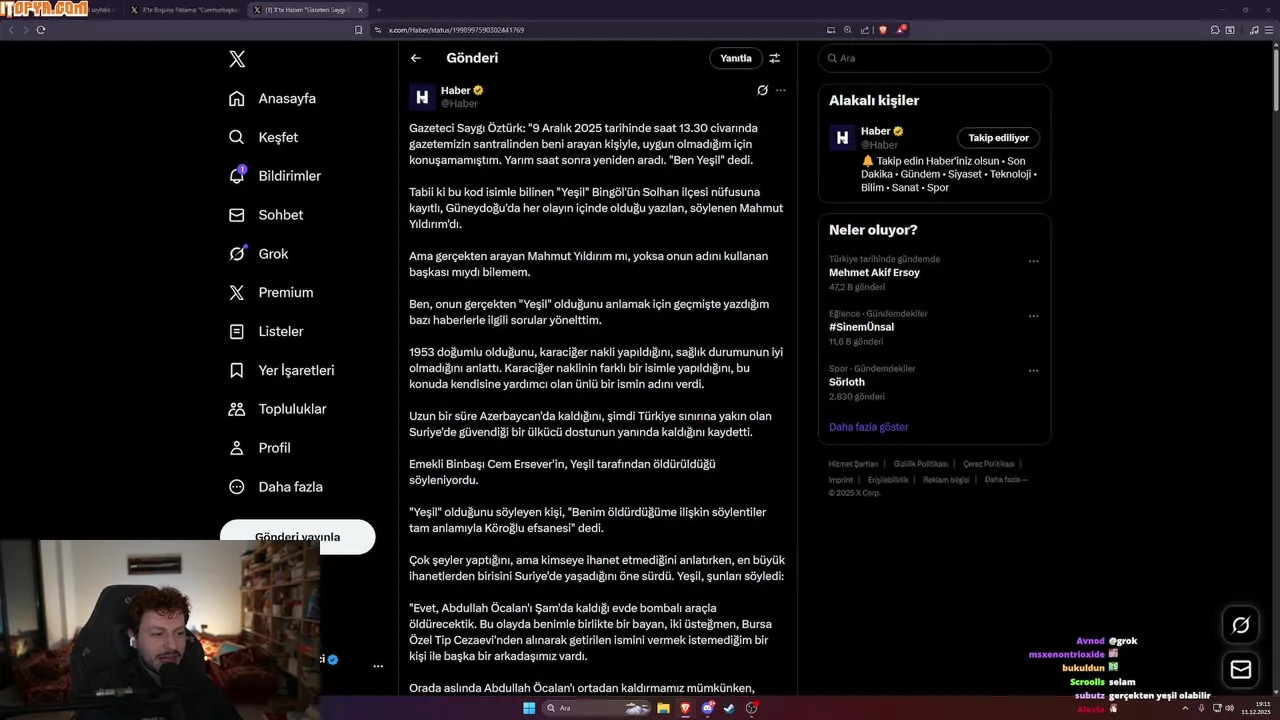Show hidden system tray icons
Image resolution: width=1280 pixels, height=720 pixels.
(1186, 708)
